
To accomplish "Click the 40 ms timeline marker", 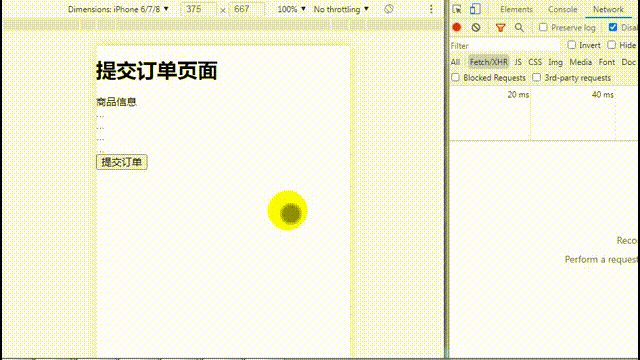I will [603, 95].
